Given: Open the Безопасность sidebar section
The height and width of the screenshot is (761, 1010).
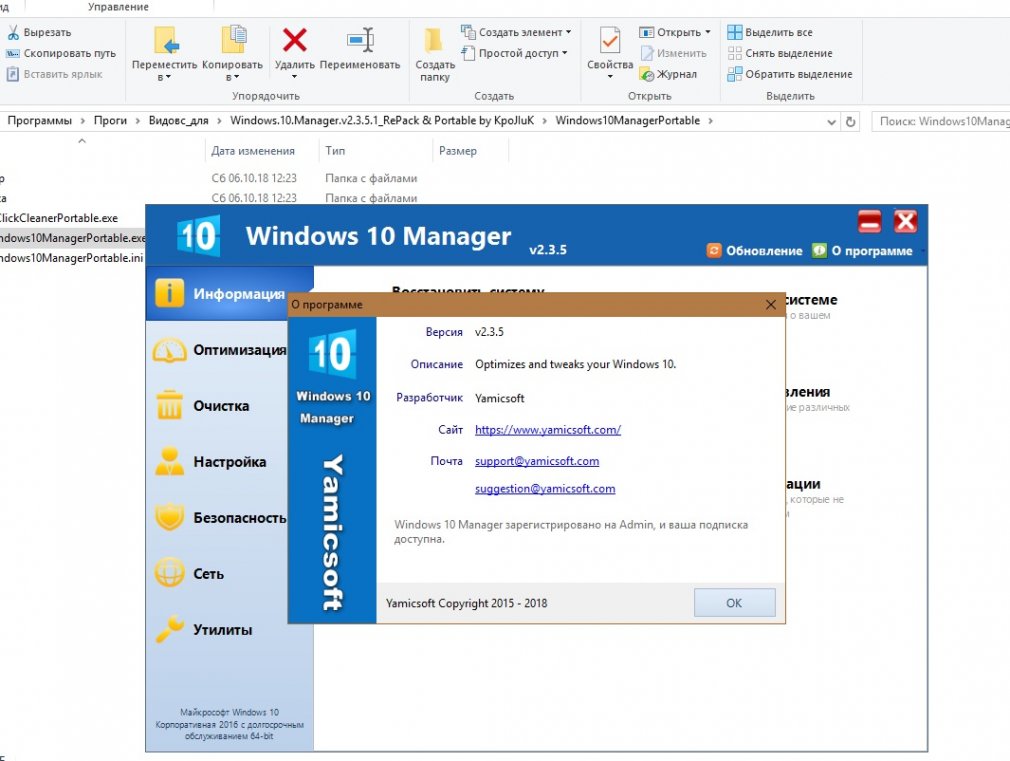Looking at the screenshot, I should click(x=219, y=518).
